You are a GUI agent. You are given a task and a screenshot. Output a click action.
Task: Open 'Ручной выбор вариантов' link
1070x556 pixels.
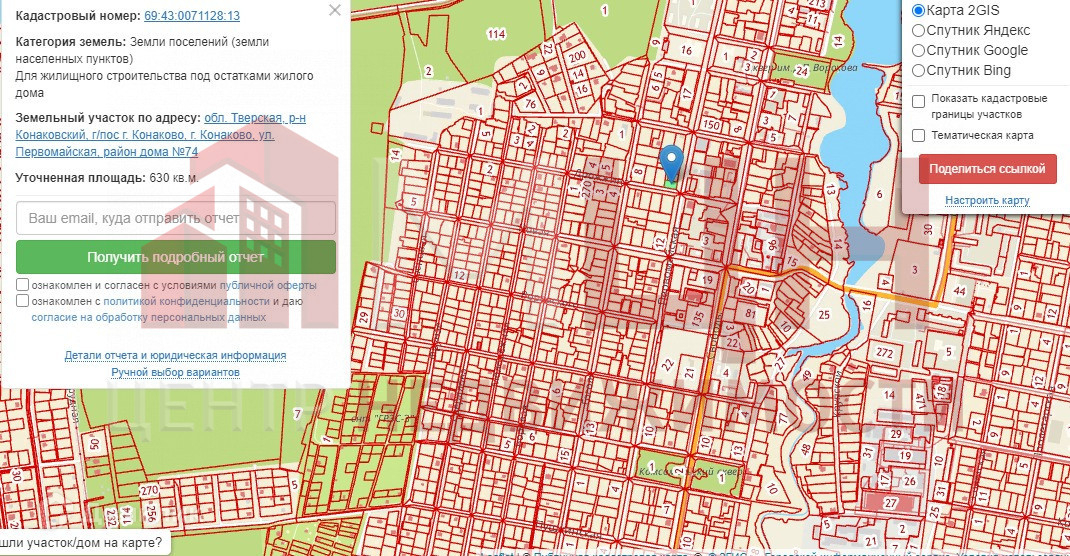point(175,372)
